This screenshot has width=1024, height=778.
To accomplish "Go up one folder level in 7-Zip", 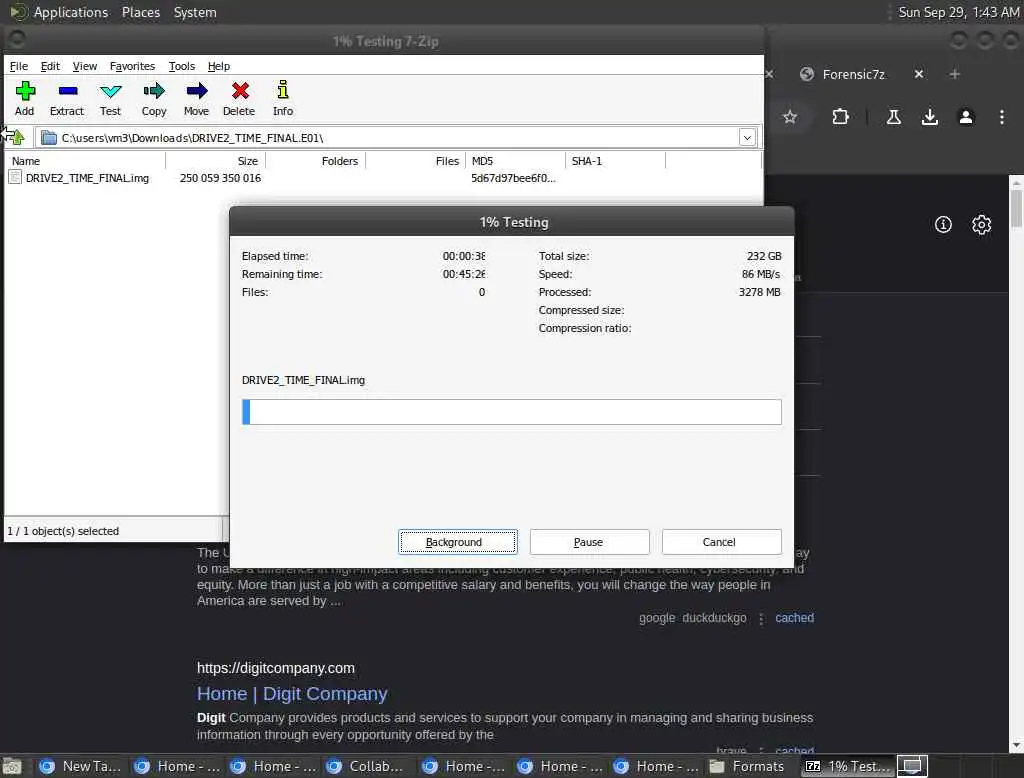I will pos(16,137).
